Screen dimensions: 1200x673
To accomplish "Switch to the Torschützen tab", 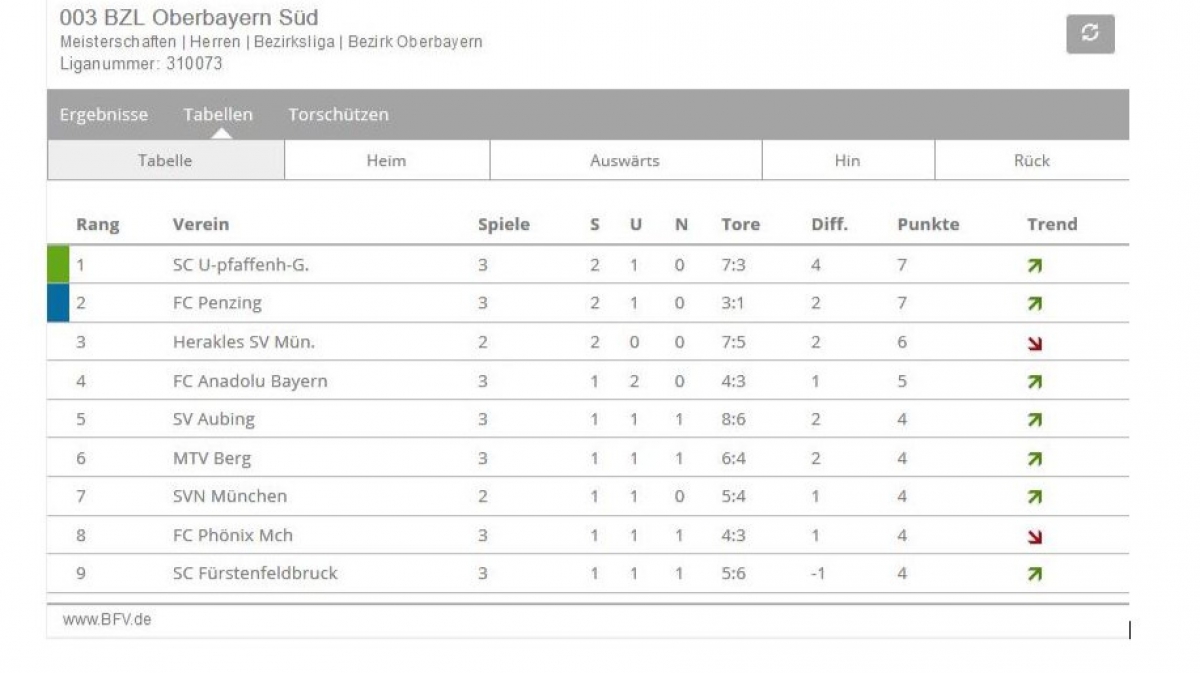I will (x=338, y=114).
